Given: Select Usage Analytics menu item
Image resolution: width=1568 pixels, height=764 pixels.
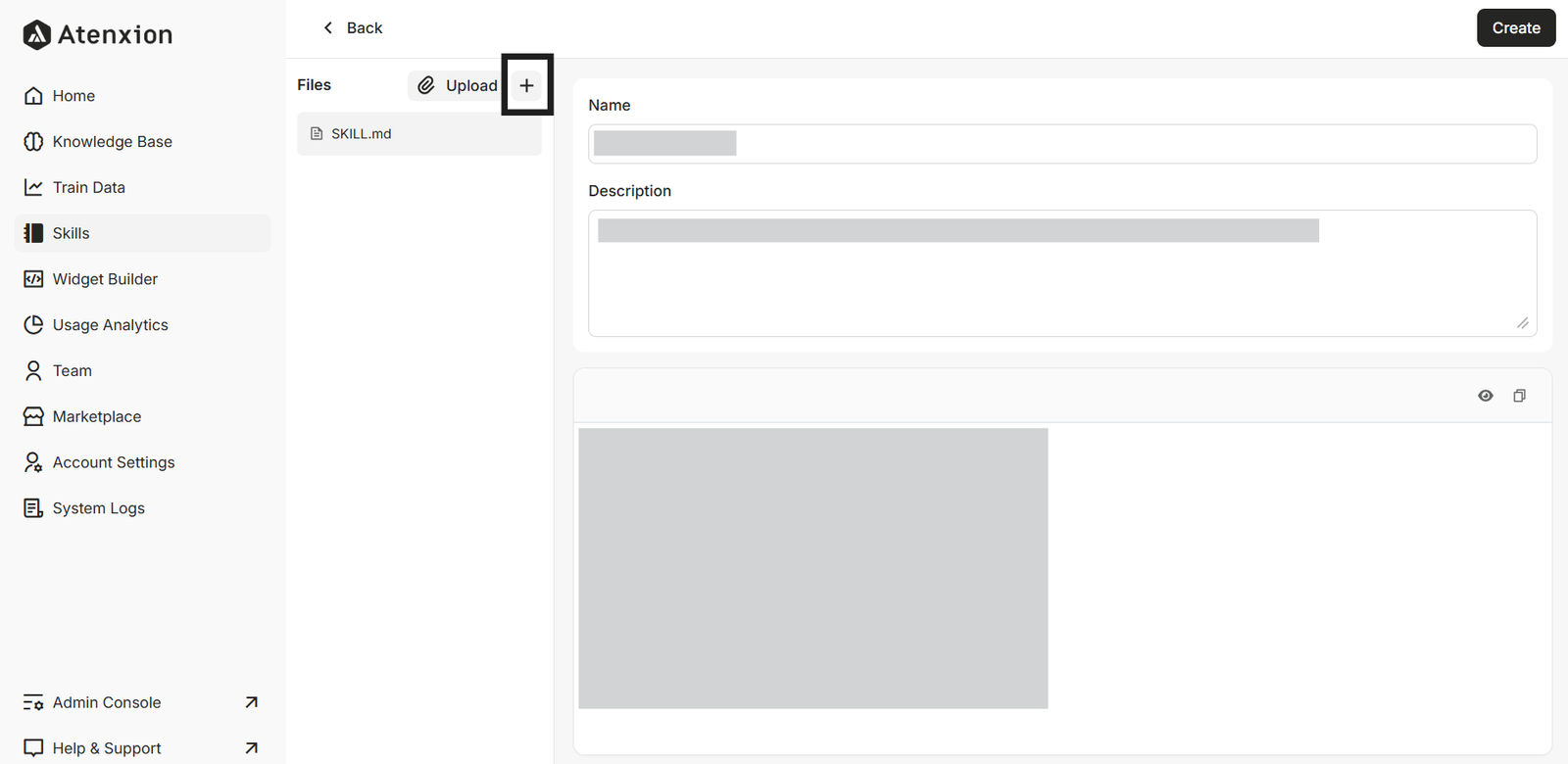Looking at the screenshot, I should [143, 325].
